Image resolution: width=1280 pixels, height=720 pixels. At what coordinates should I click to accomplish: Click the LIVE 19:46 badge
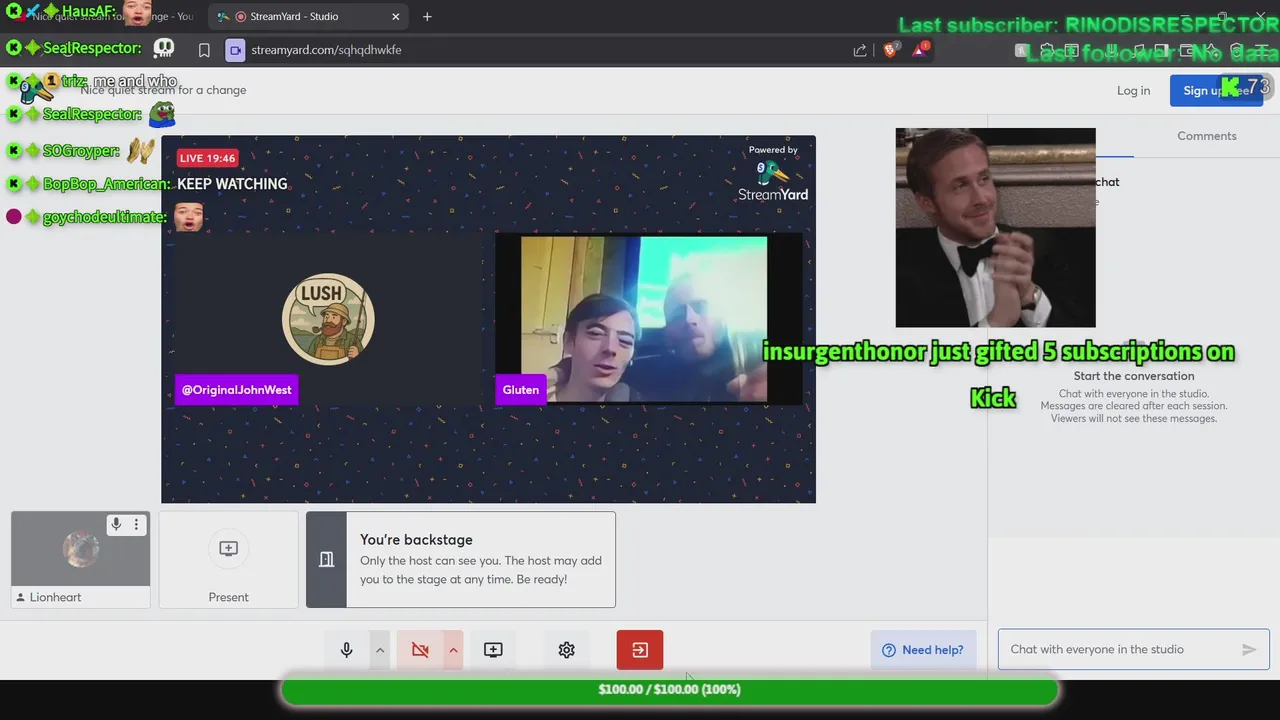pos(207,158)
